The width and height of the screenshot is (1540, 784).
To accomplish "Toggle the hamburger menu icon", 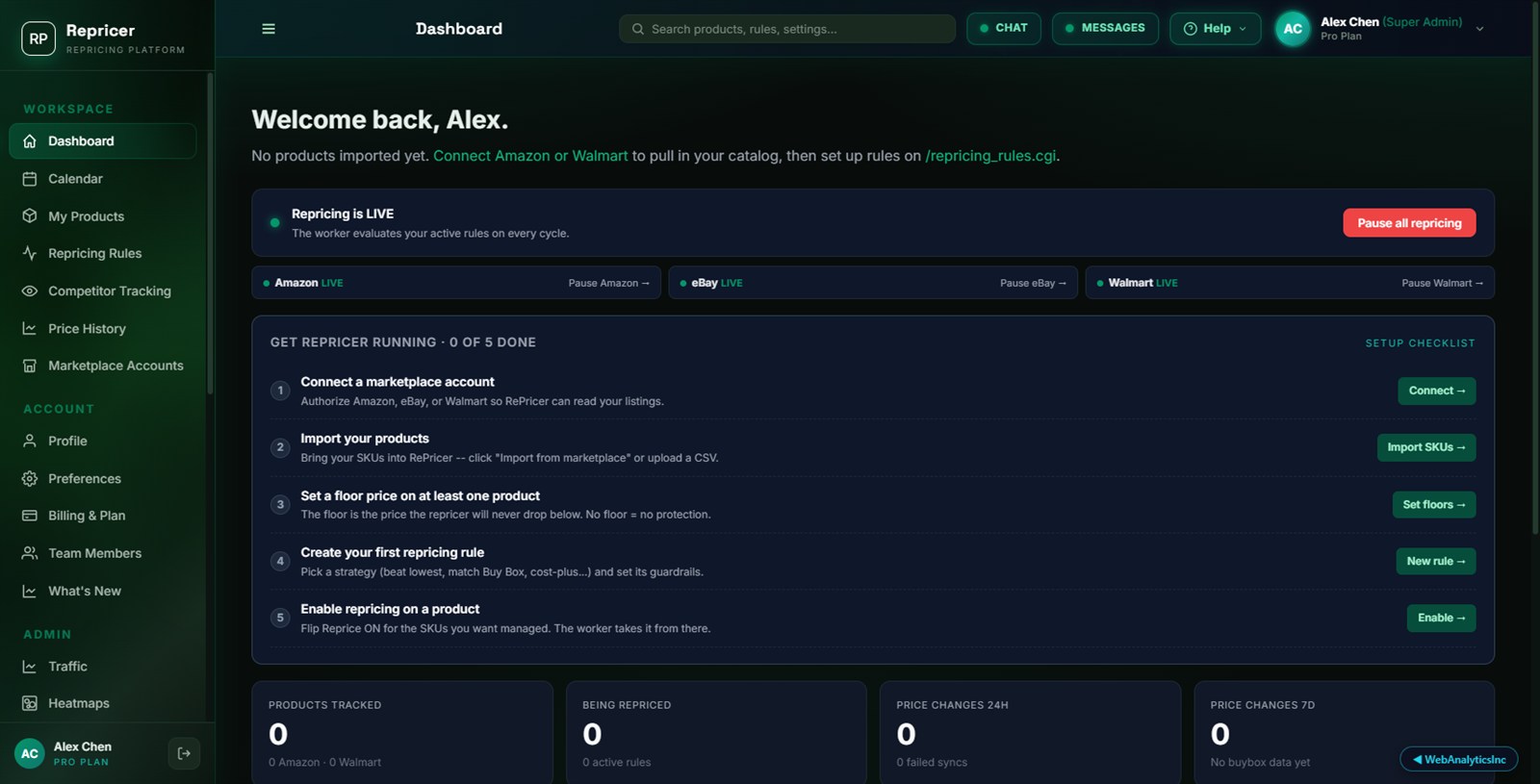I will 269,29.
